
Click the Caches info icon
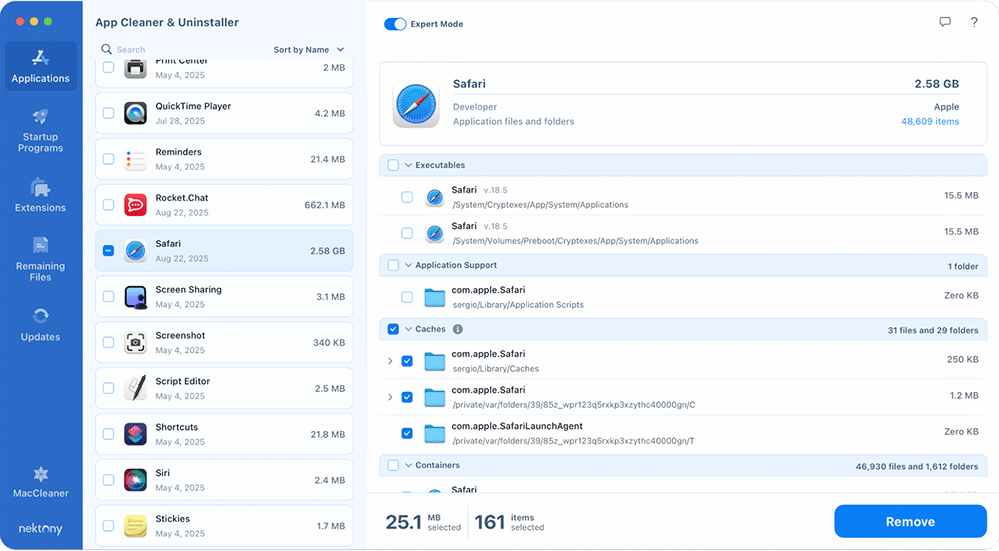pos(457,329)
